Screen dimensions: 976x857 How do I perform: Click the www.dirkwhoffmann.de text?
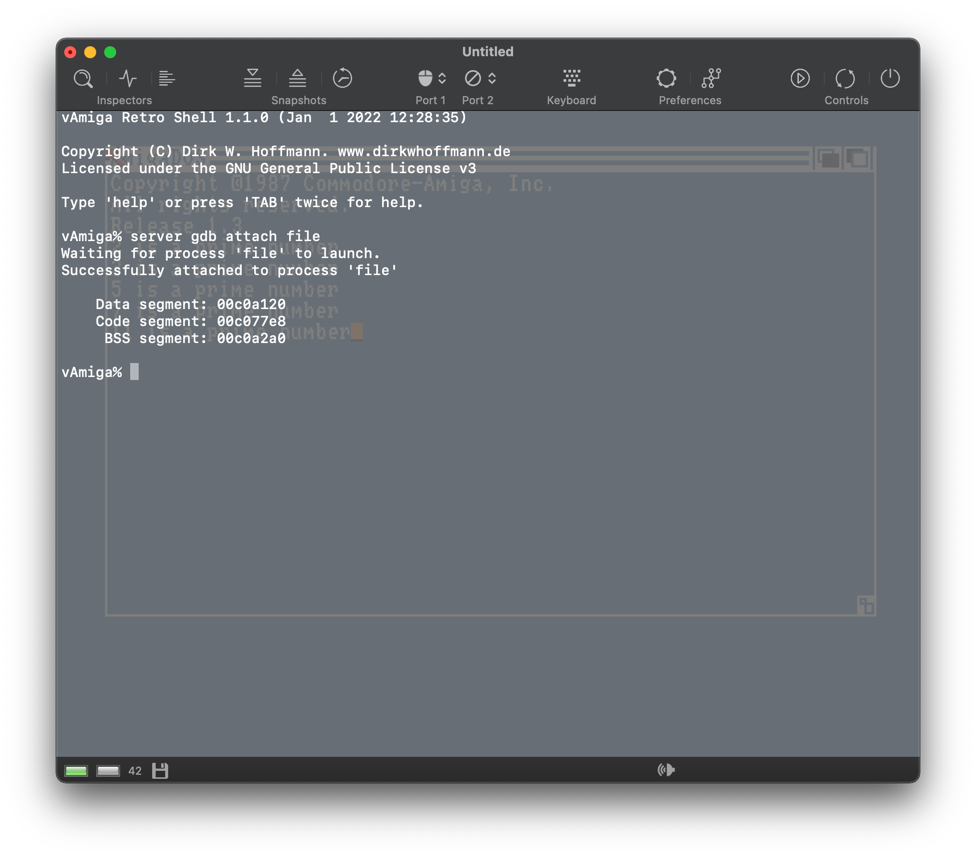(424, 151)
